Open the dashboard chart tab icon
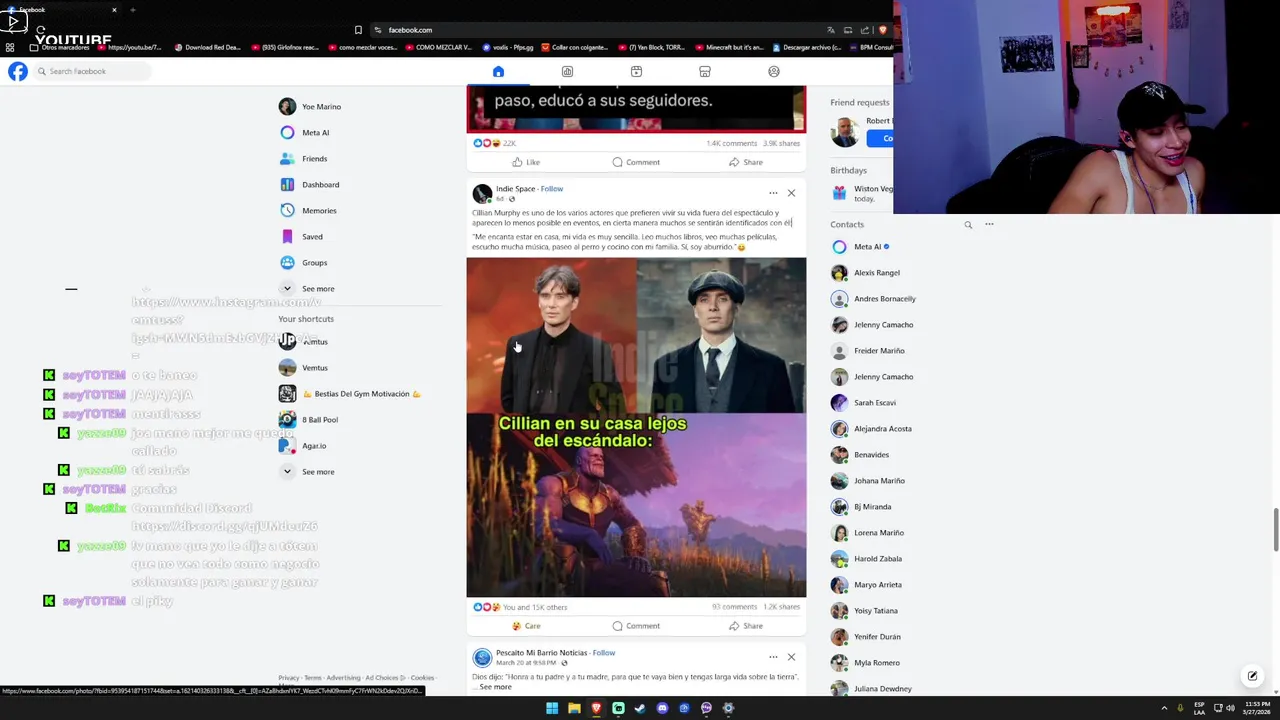The image size is (1280, 720). click(x=567, y=71)
